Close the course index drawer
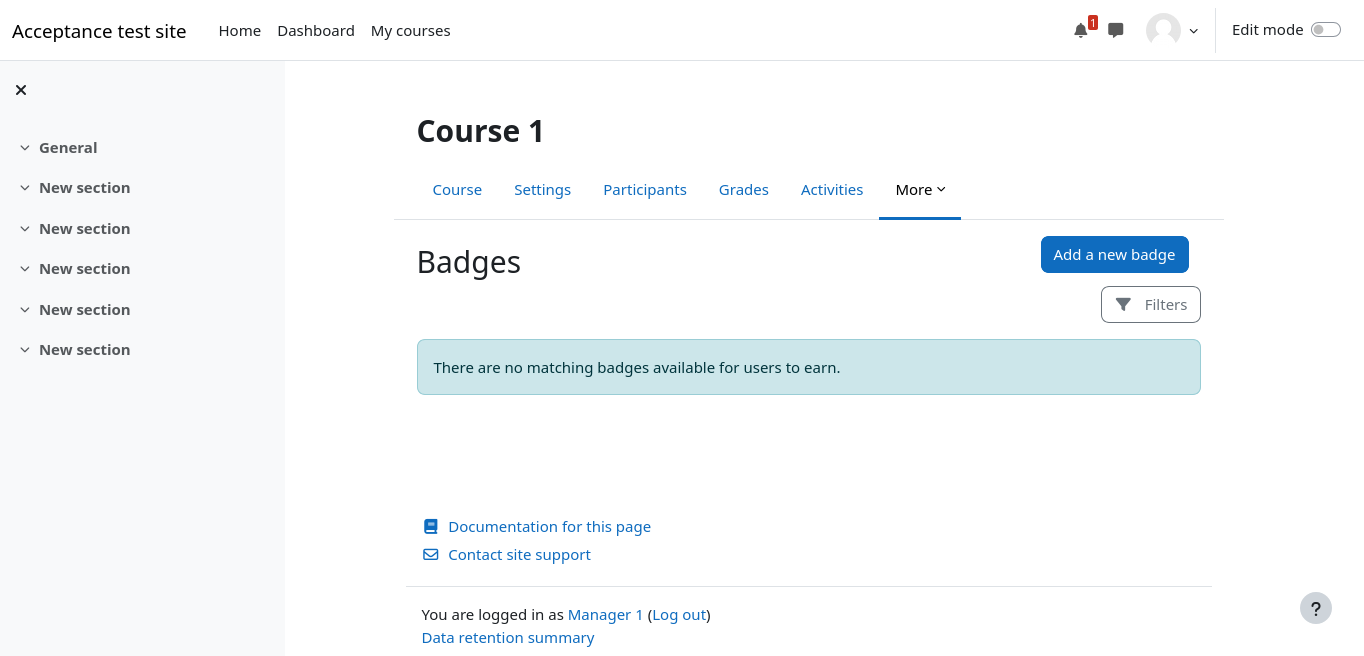This screenshot has height=656, width=1364. [x=21, y=90]
